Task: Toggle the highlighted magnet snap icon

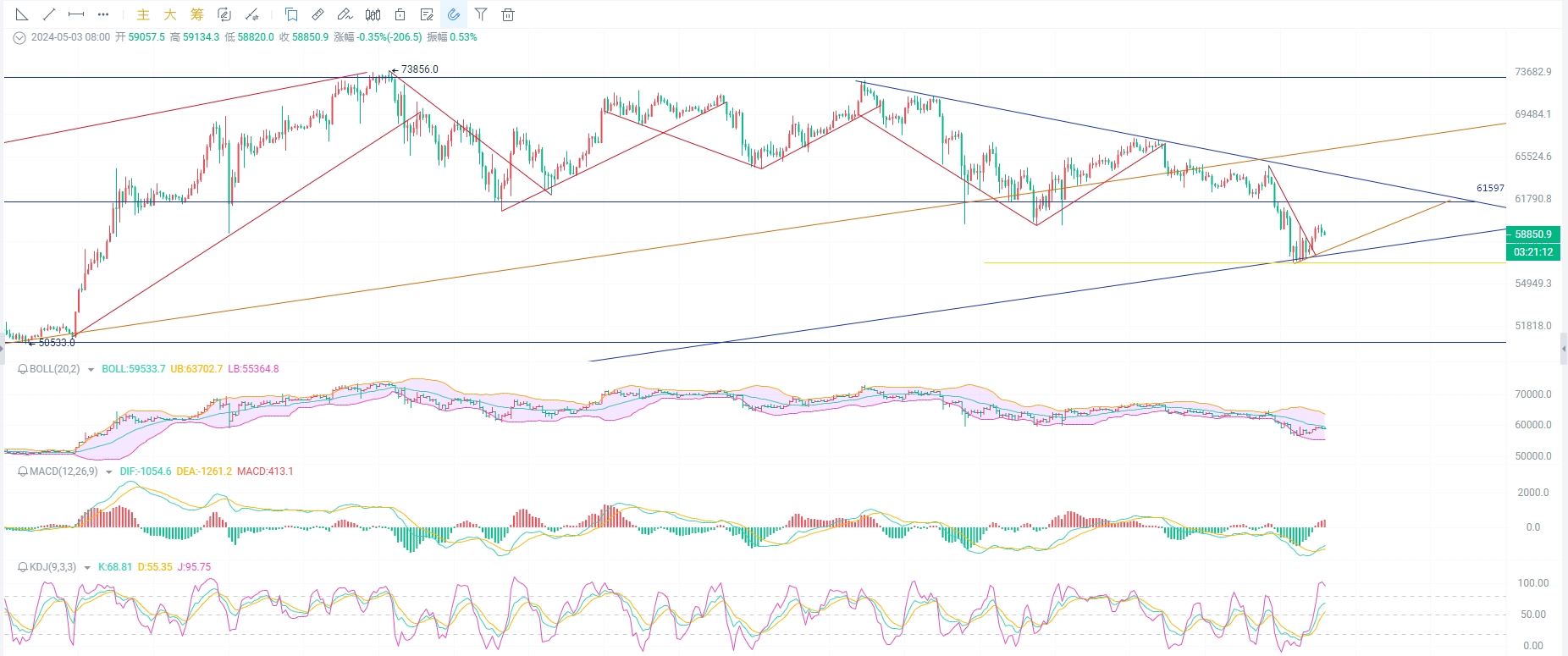Action: click(x=454, y=14)
